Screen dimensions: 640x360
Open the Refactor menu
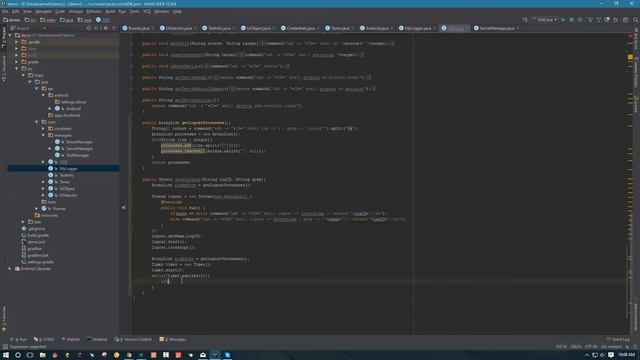pos(94,11)
